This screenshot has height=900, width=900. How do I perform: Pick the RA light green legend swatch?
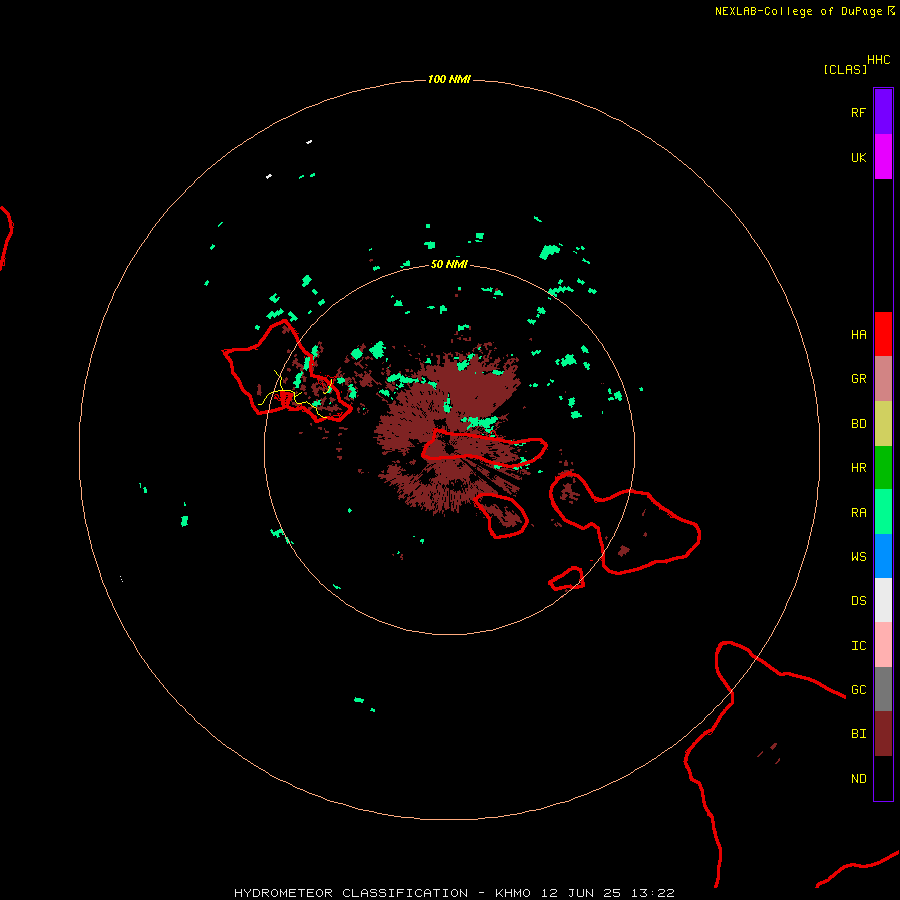coord(883,512)
